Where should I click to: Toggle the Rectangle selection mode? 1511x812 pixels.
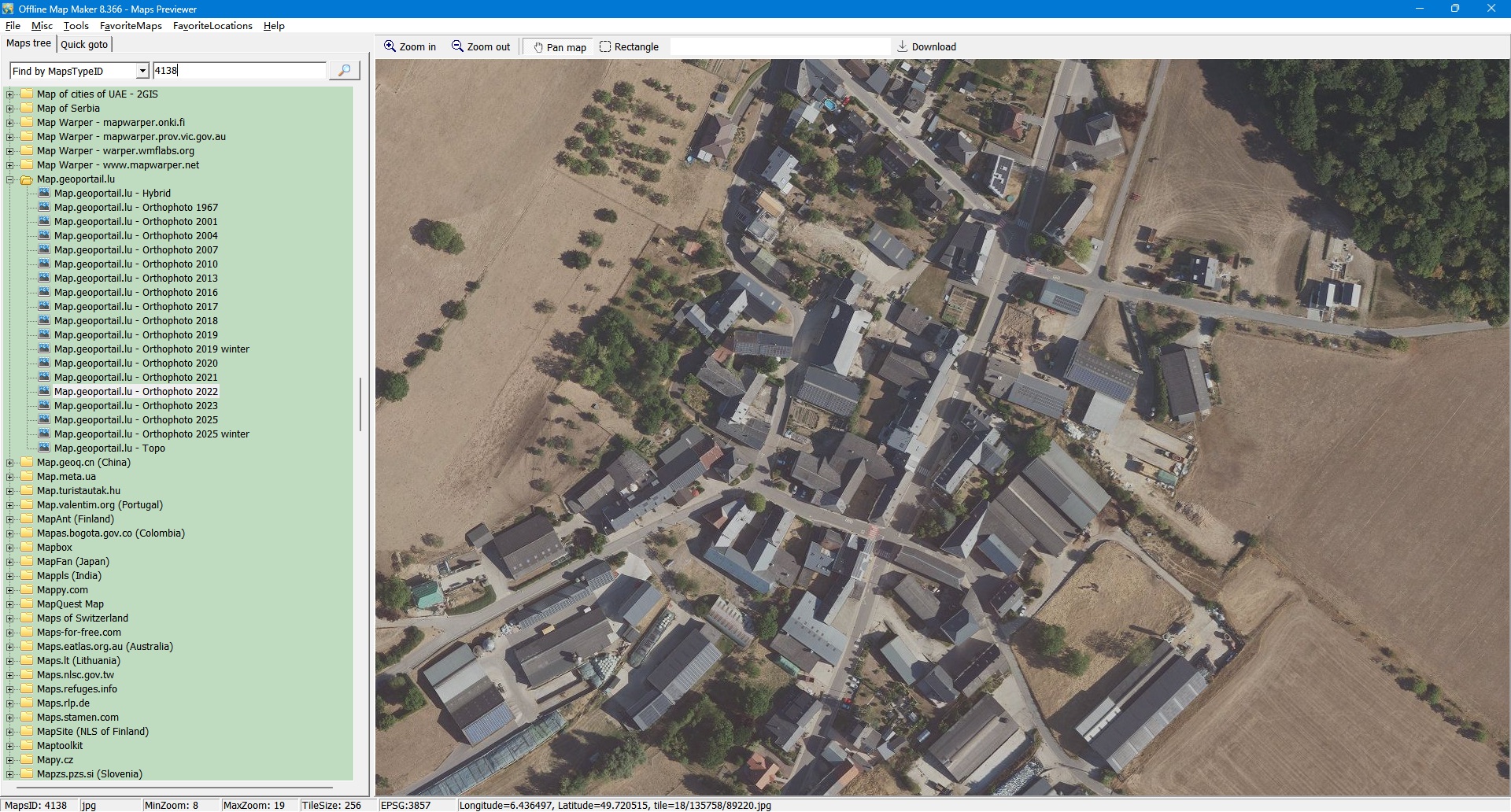[629, 47]
